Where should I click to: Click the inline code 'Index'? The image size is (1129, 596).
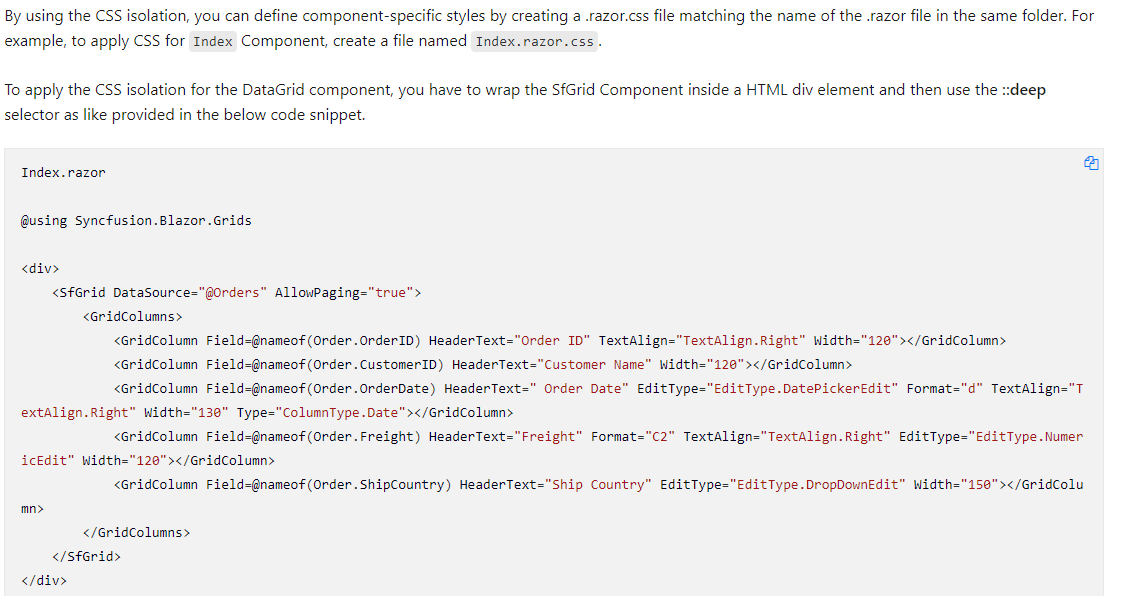[x=213, y=42]
